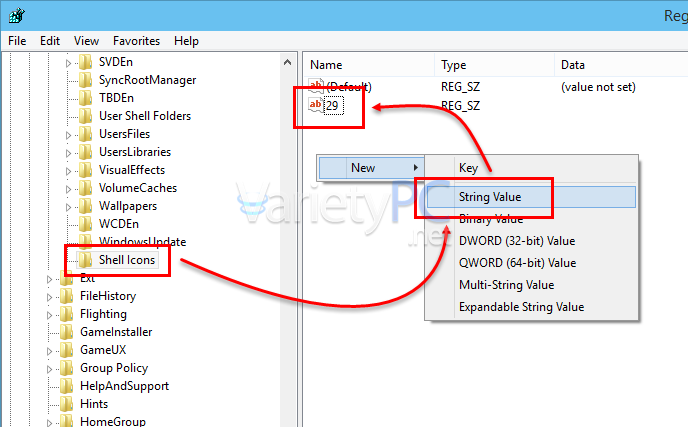The height and width of the screenshot is (427, 688).
Task: Expand the VolumeCaches key
Action: [68, 189]
